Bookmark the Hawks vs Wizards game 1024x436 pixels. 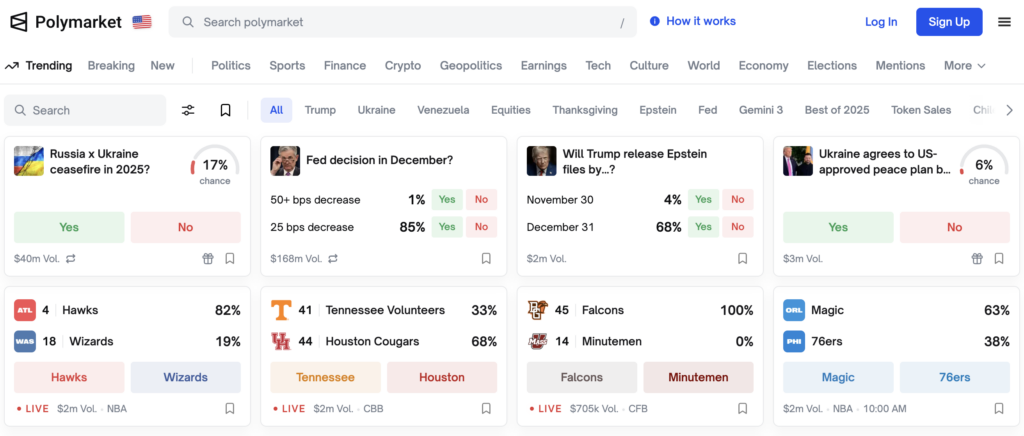pyautogui.click(x=230, y=408)
